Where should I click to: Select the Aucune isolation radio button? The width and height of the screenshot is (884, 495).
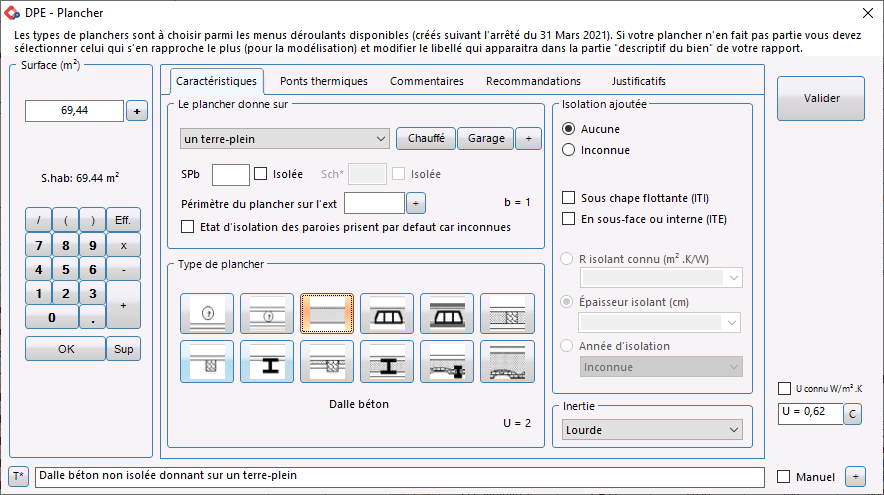coord(569,129)
